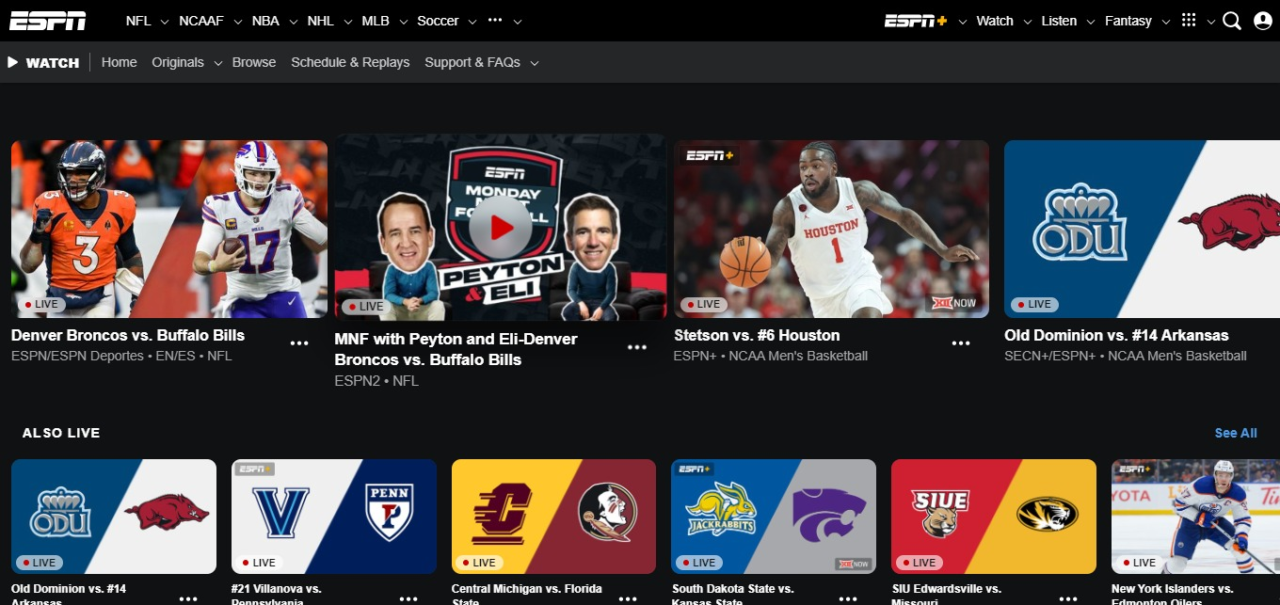Open the NBA menu
1280x605 pixels.
(266, 21)
